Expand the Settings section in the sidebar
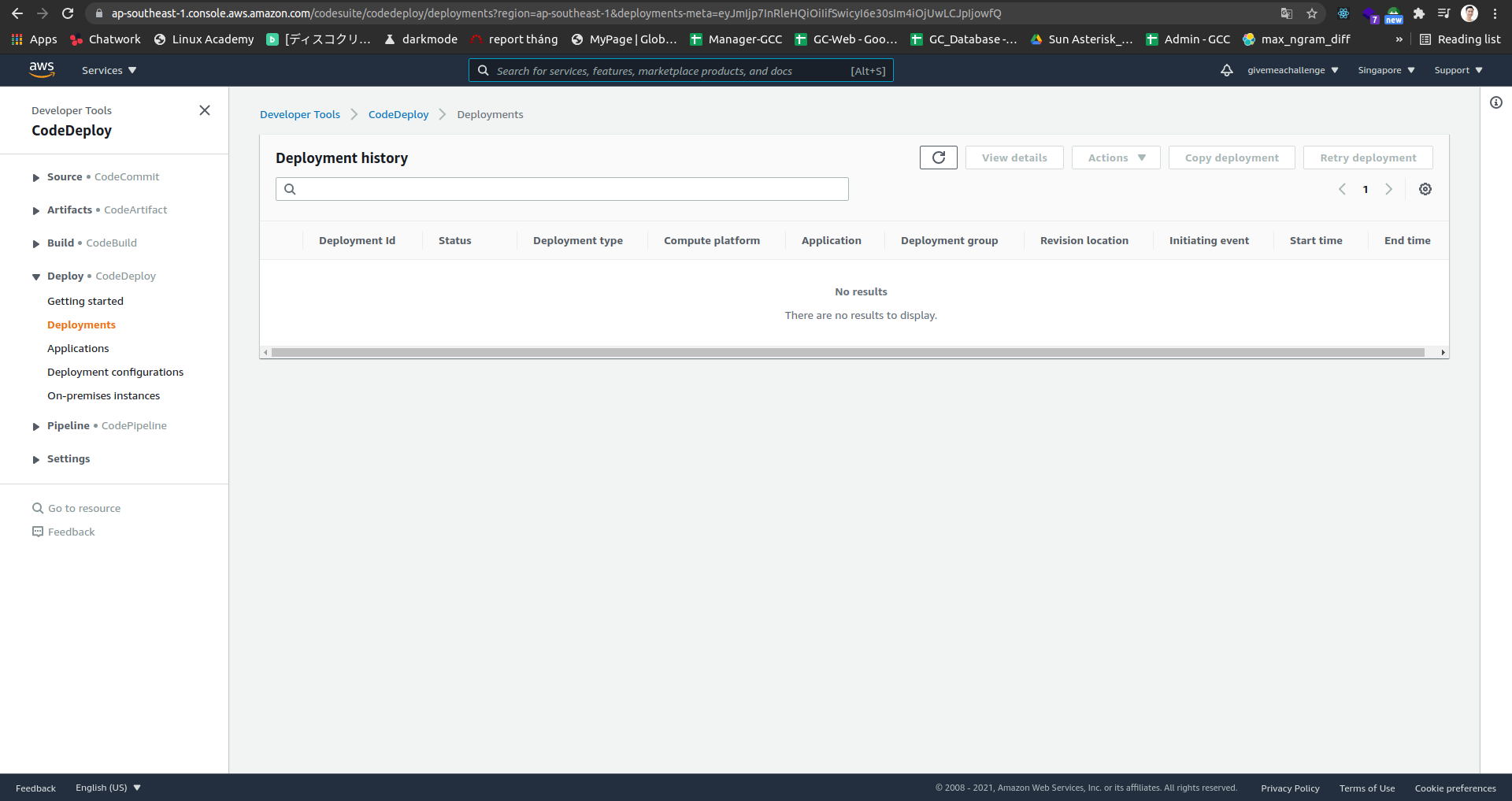The width and height of the screenshot is (1512, 801). point(69,458)
